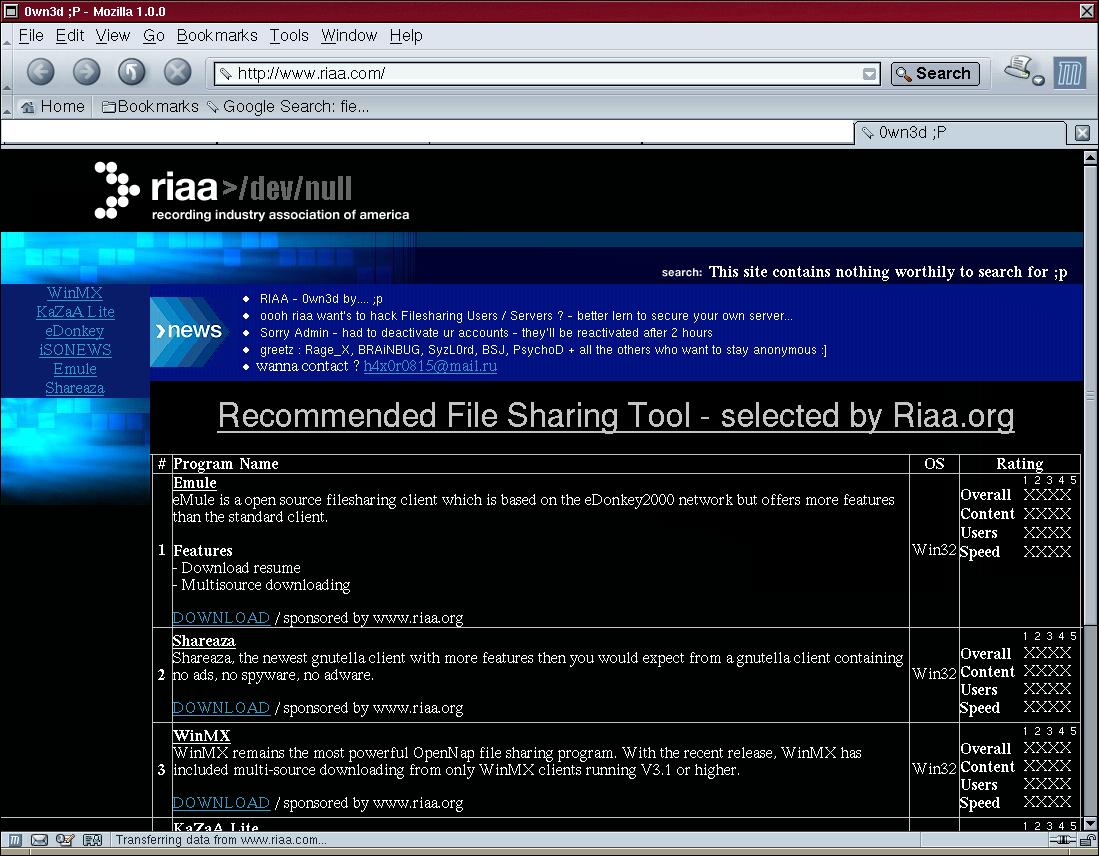This screenshot has width=1099, height=856.
Task: Click the online/offline plug icon
Action: [1063, 840]
